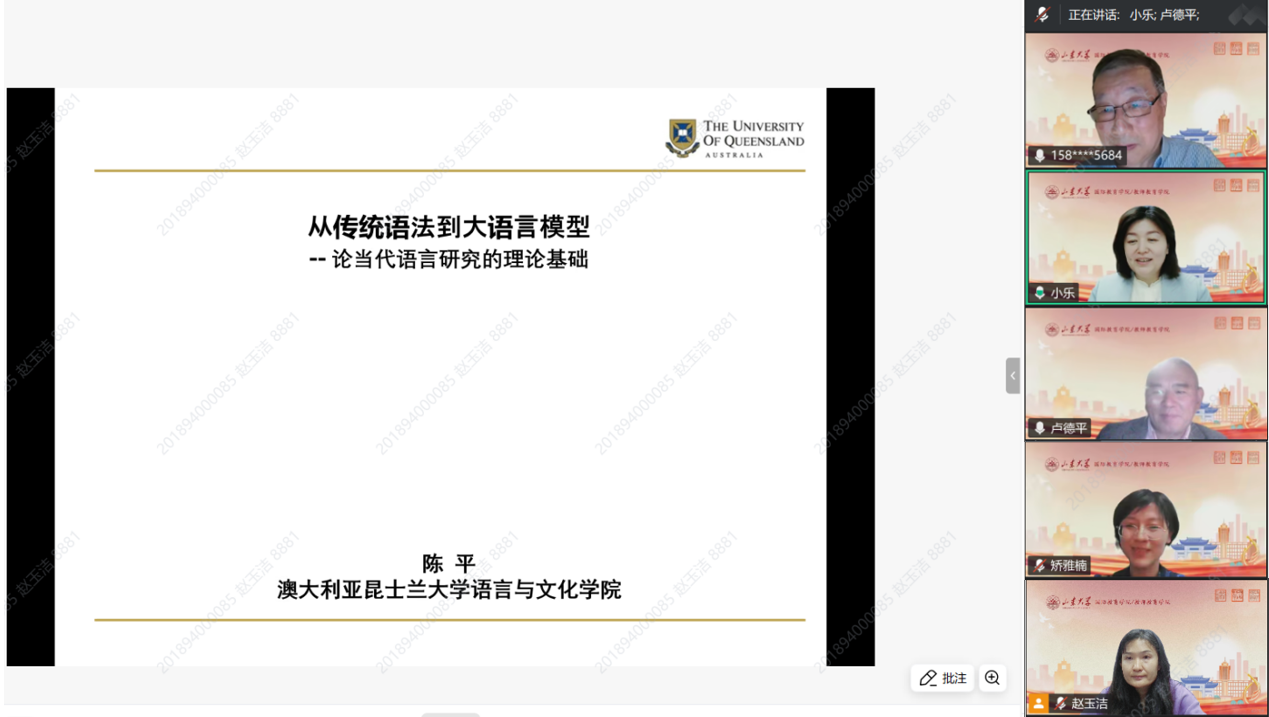Select 矫雅楠's video tile
This screenshot has height=717, width=1269.
click(x=1145, y=508)
